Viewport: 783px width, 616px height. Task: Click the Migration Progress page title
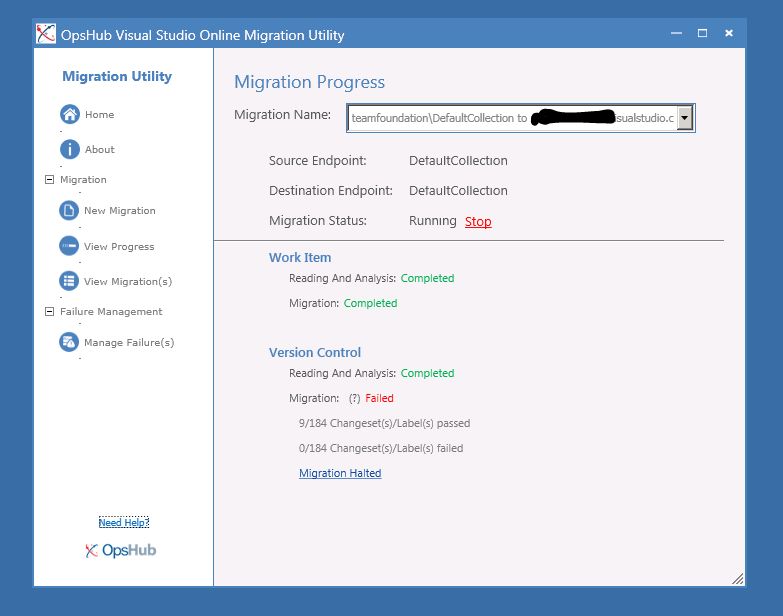(310, 82)
